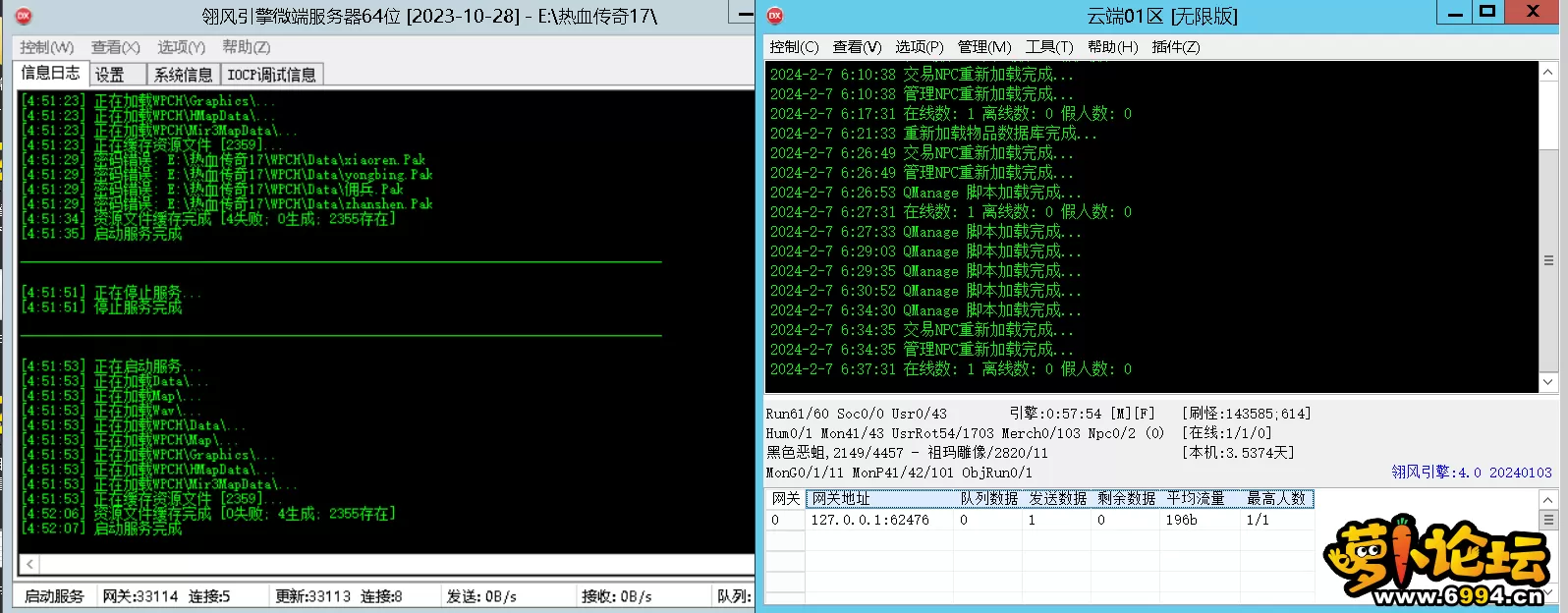Click the 6:26:53 QManage 脚本加载完成 log line
Image resolution: width=1568 pixels, height=613 pixels.
click(x=925, y=193)
